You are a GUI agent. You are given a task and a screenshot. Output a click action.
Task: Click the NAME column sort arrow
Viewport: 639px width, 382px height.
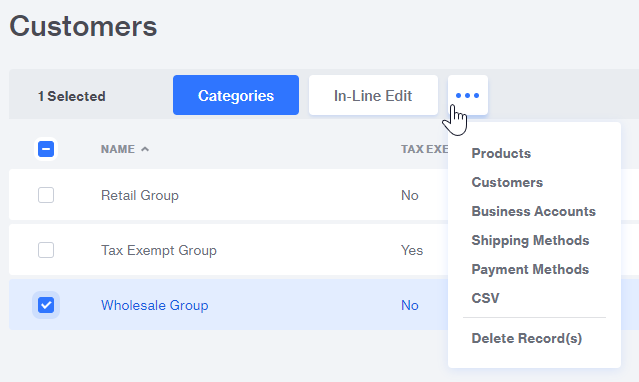point(145,149)
